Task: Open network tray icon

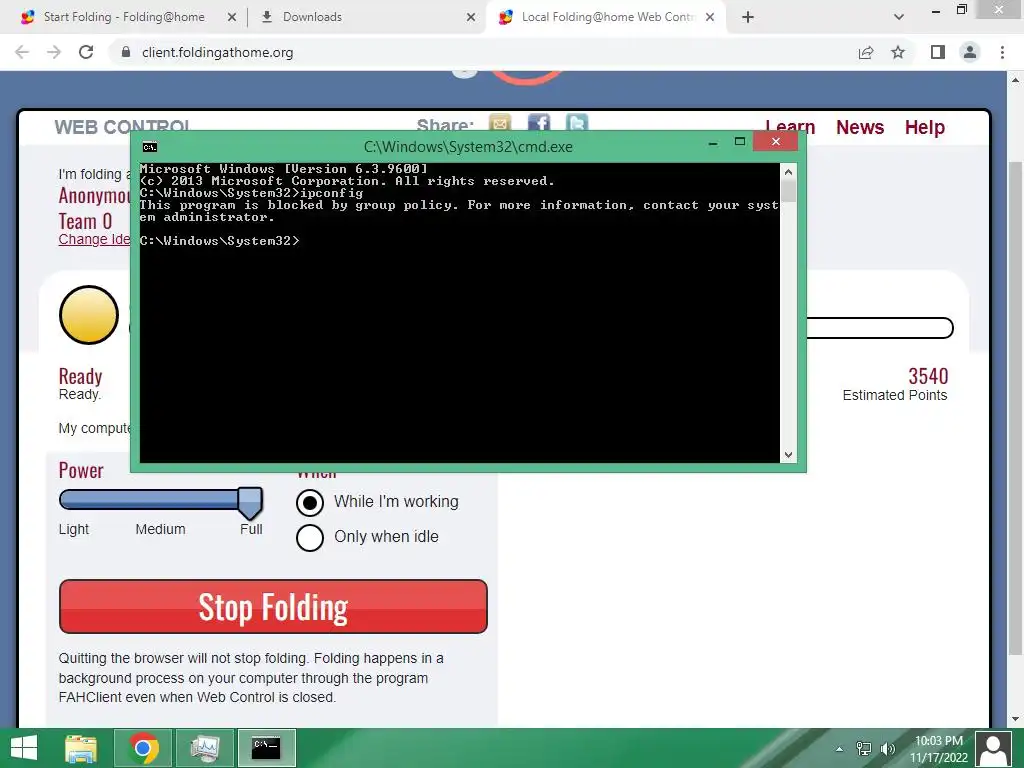Action: click(863, 748)
